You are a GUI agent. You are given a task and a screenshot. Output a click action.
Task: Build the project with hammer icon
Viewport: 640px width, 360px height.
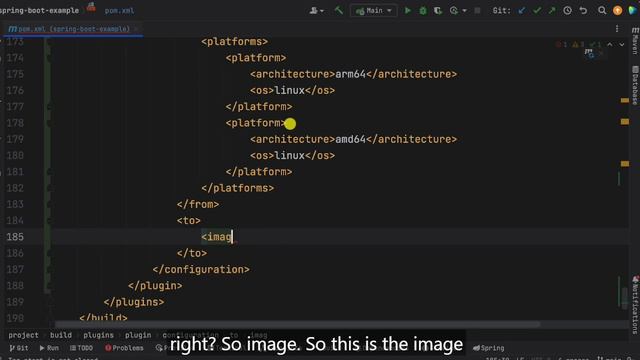(x=339, y=11)
